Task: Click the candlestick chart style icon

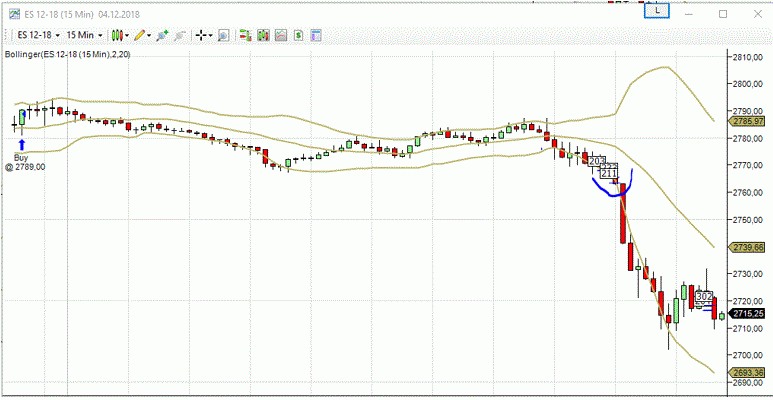Action: tap(117, 36)
